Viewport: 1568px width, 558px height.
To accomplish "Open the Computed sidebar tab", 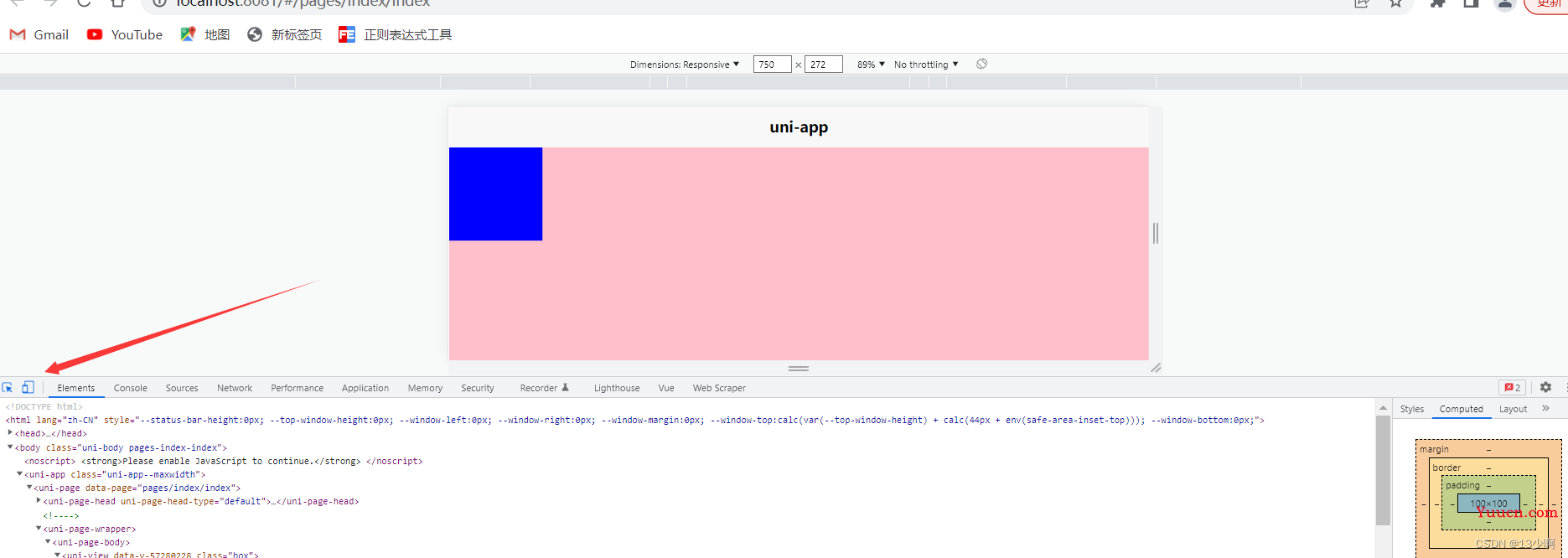I will click(1462, 409).
